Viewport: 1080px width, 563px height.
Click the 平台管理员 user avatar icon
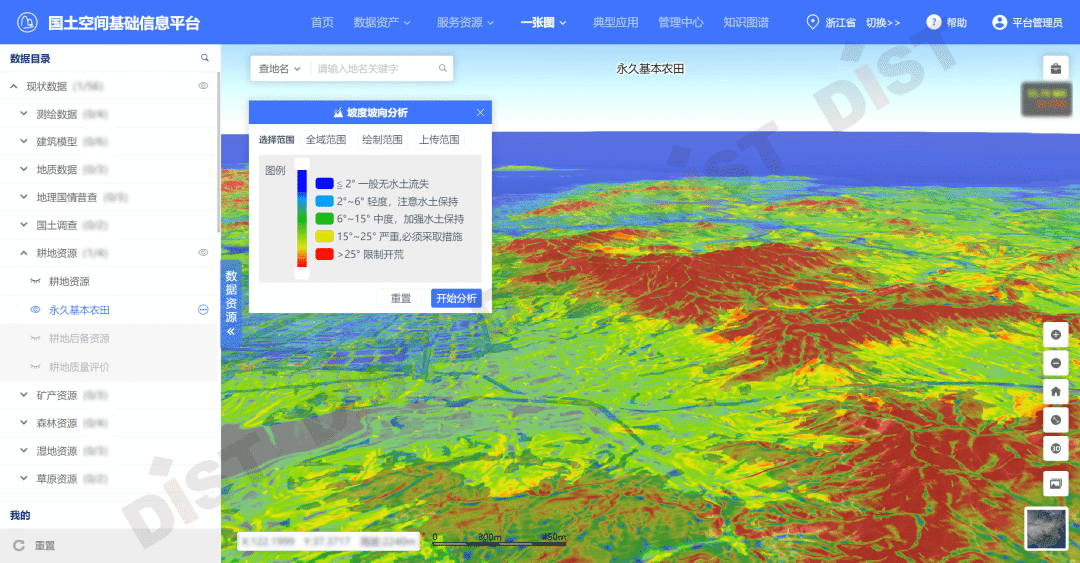click(x=999, y=22)
